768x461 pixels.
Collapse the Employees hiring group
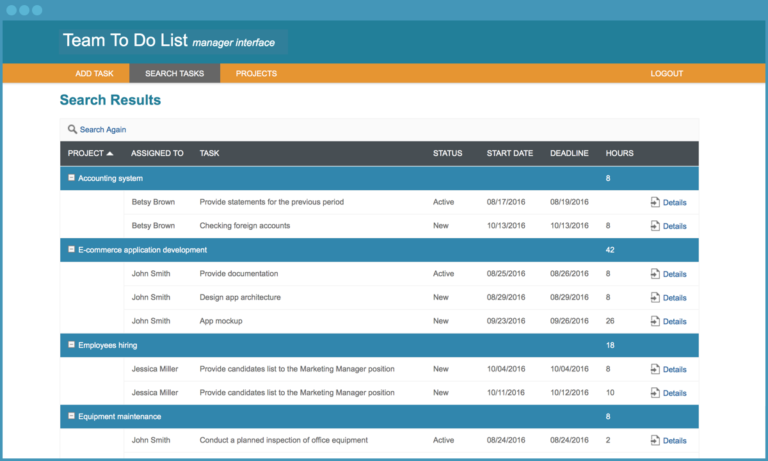[71, 344]
